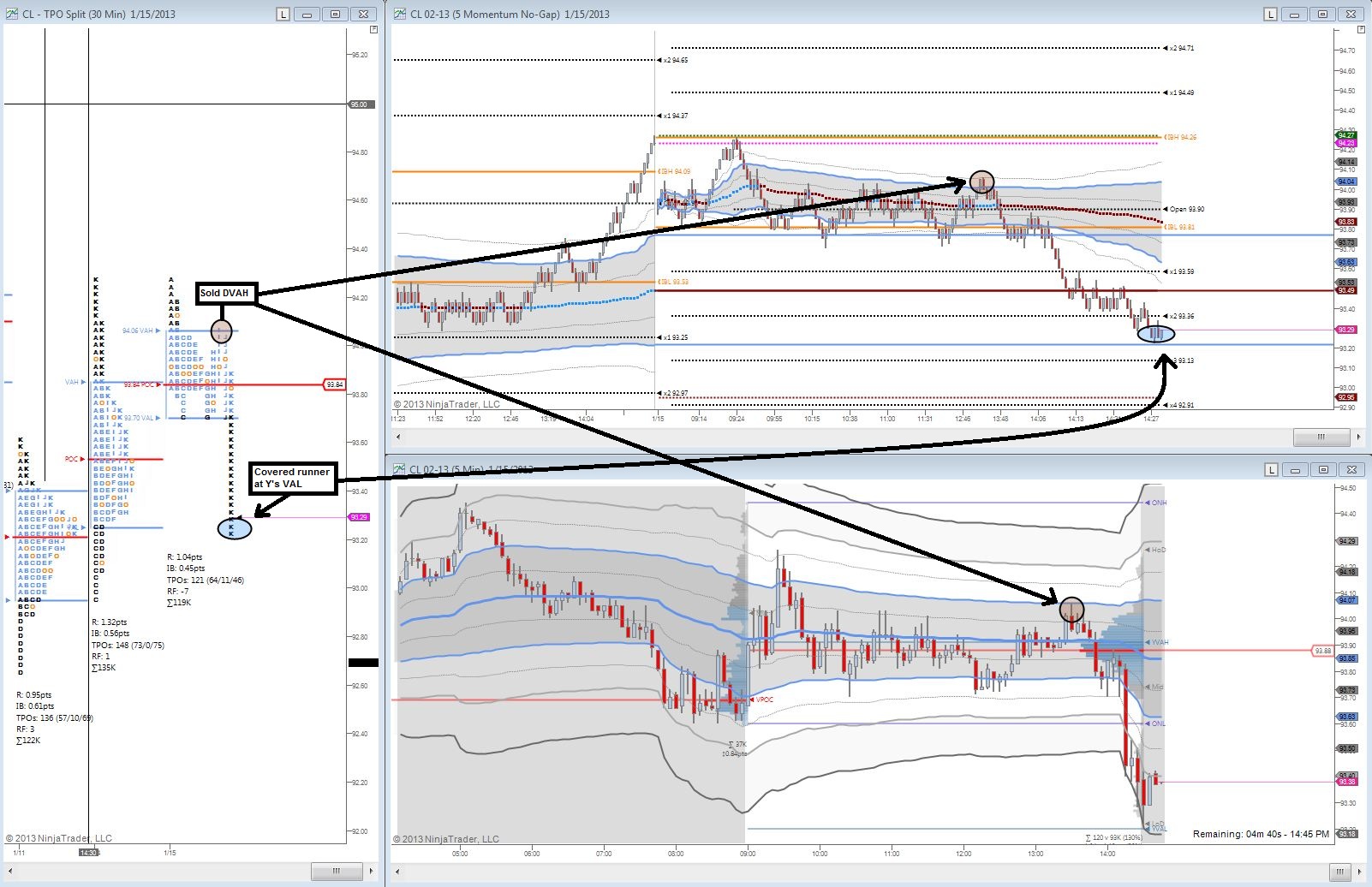Click the "TPOs: 136 (57/10/69)" stat line

54,717
